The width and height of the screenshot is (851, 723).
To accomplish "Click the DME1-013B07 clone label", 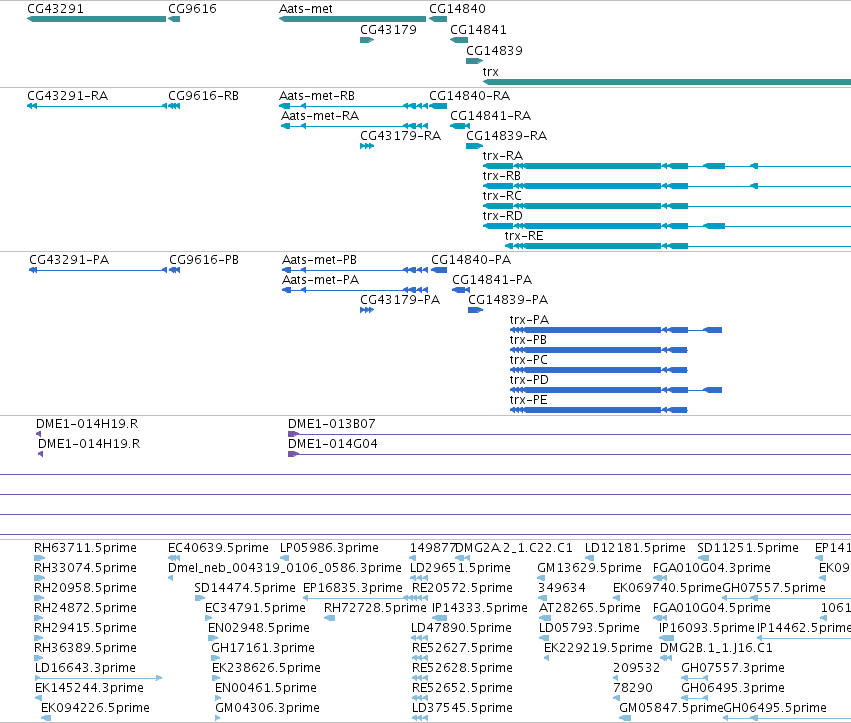I will (x=331, y=424).
